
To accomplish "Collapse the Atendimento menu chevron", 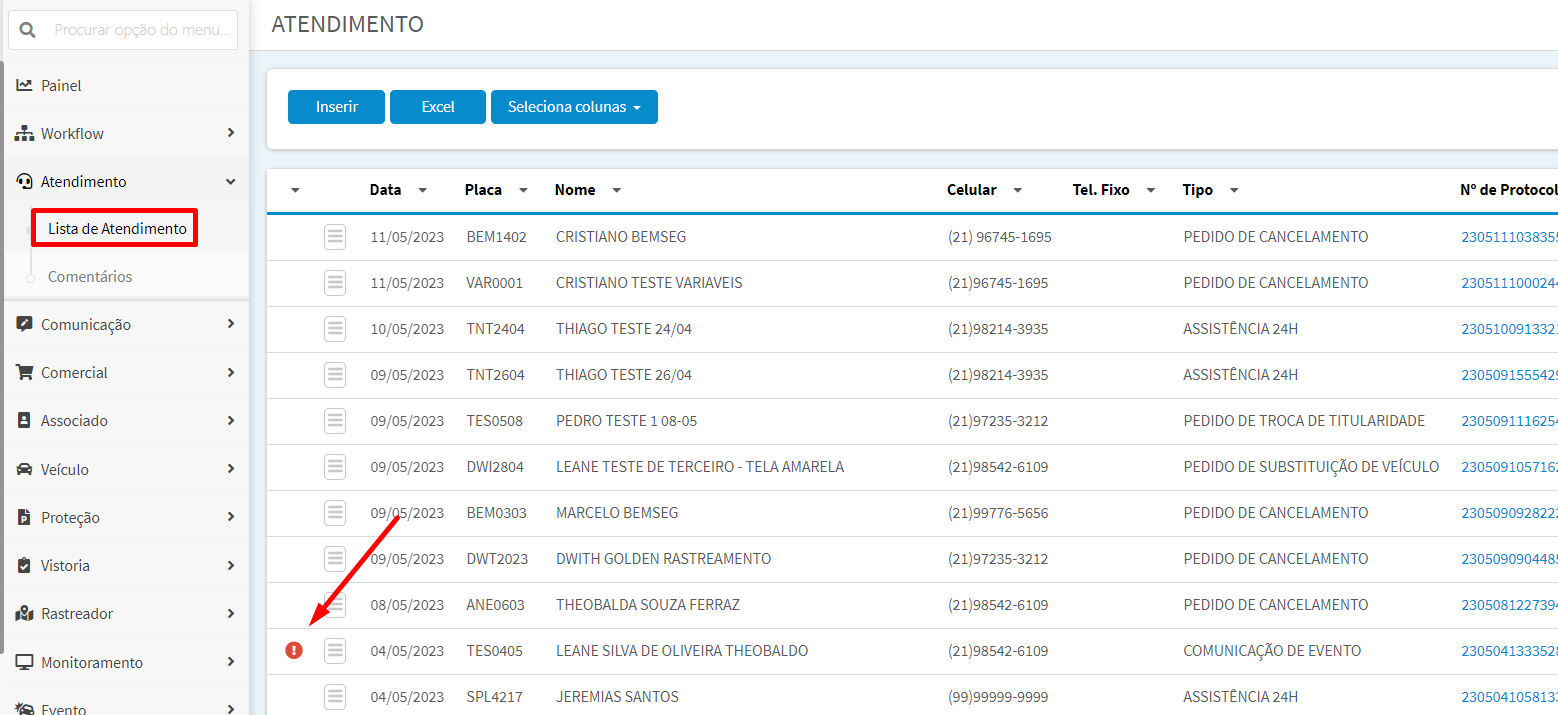I will pos(231,181).
